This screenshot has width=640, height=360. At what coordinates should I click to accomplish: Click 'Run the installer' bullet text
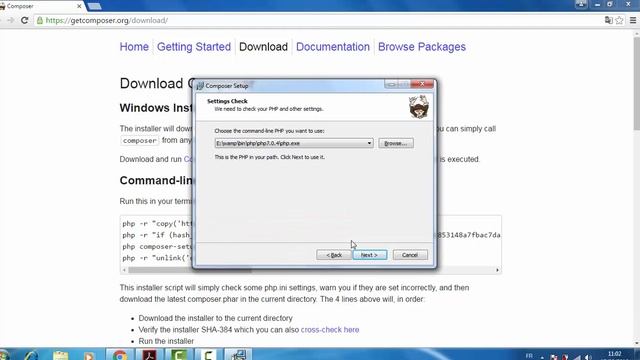(166, 341)
